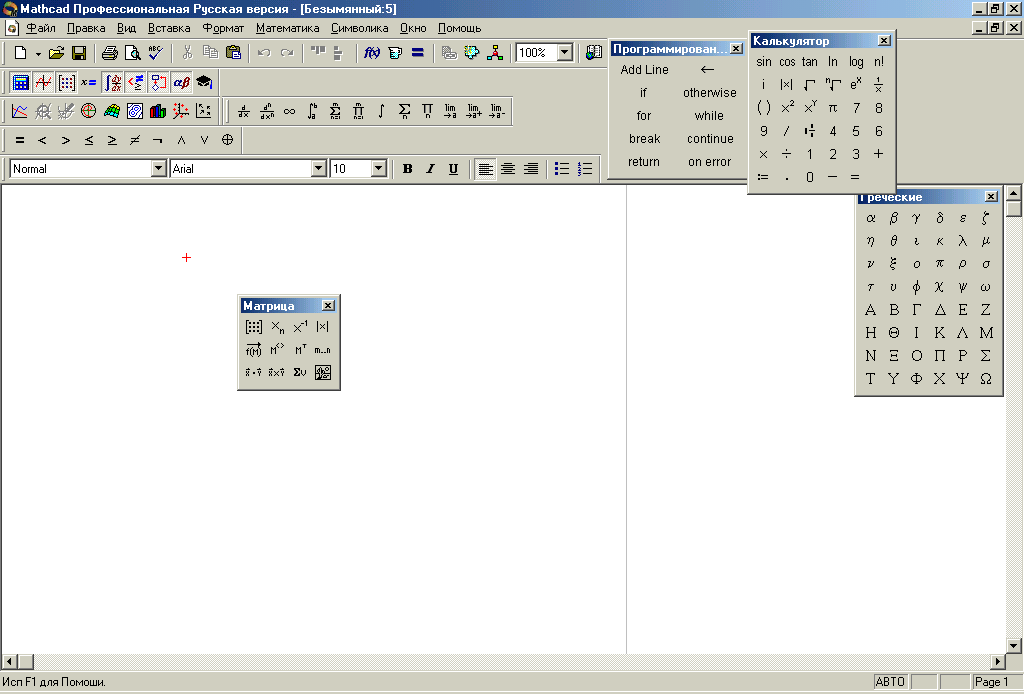Align text to the left
The height and width of the screenshot is (694, 1024).
[485, 168]
